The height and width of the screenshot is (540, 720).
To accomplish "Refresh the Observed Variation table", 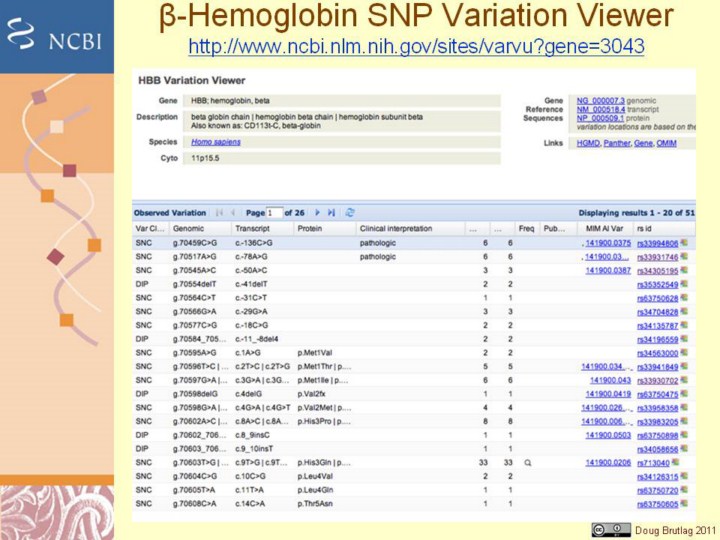I will [349, 213].
